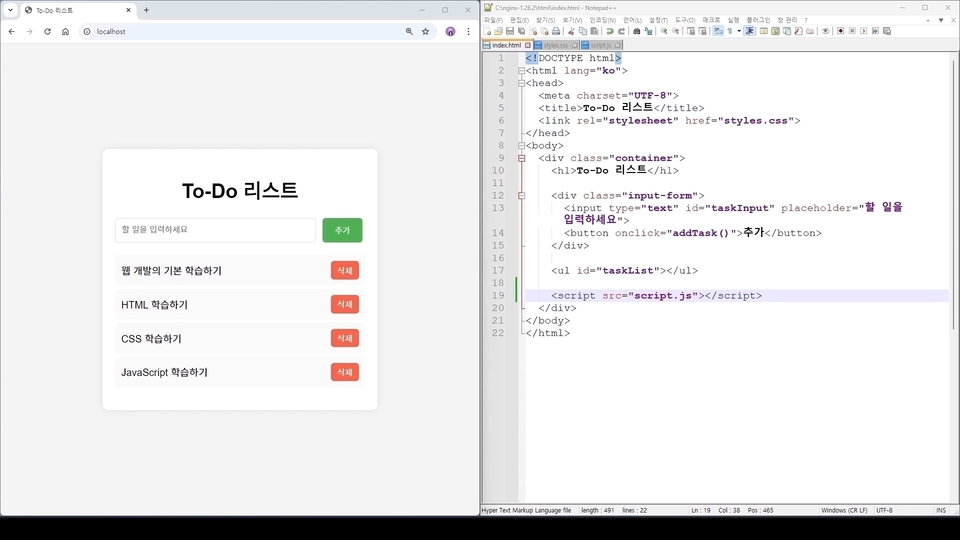Reload the localhost page in Chrome

pos(47,31)
